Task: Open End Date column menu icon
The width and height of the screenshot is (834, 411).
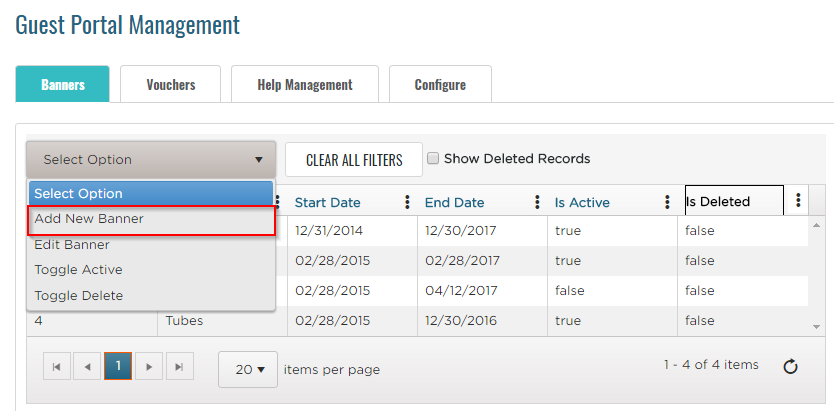Action: [x=538, y=202]
